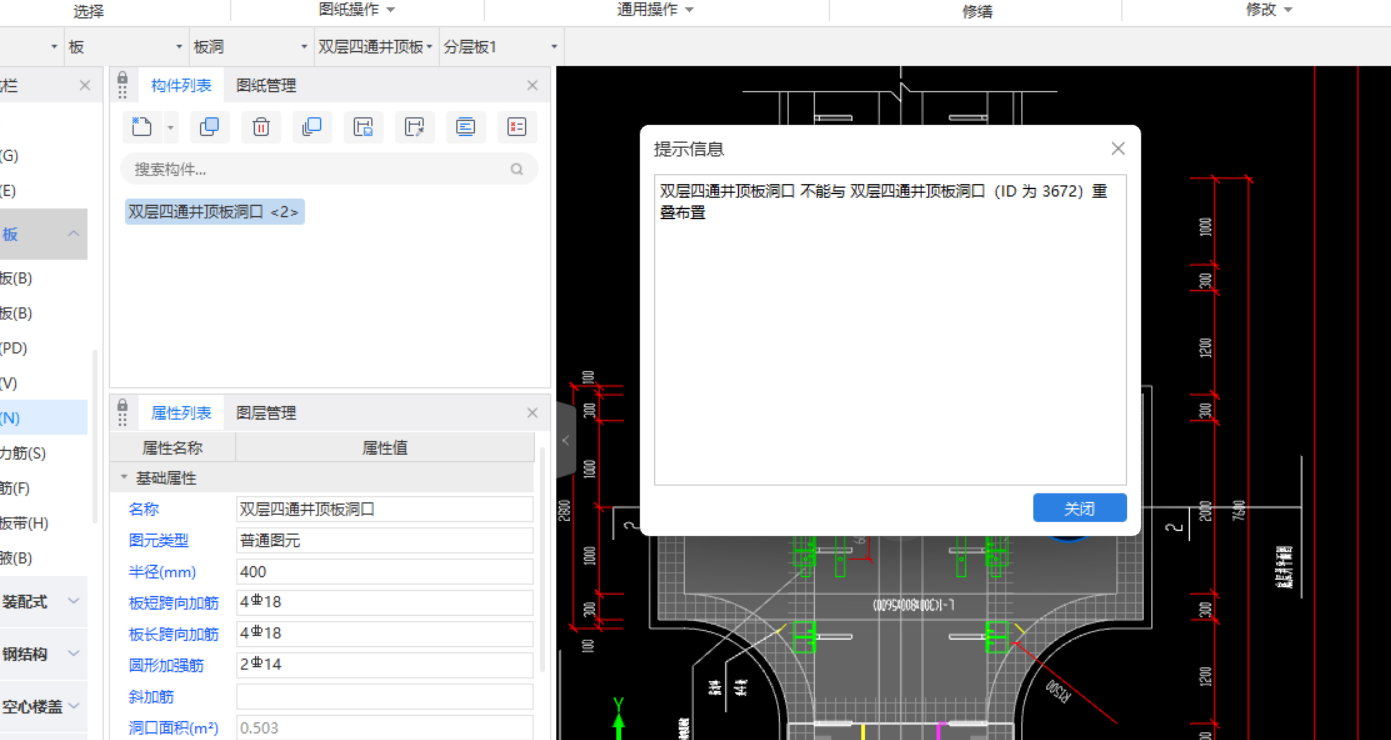Click the 新建 (new component) icon
The height and width of the screenshot is (740, 1391).
[x=139, y=126]
